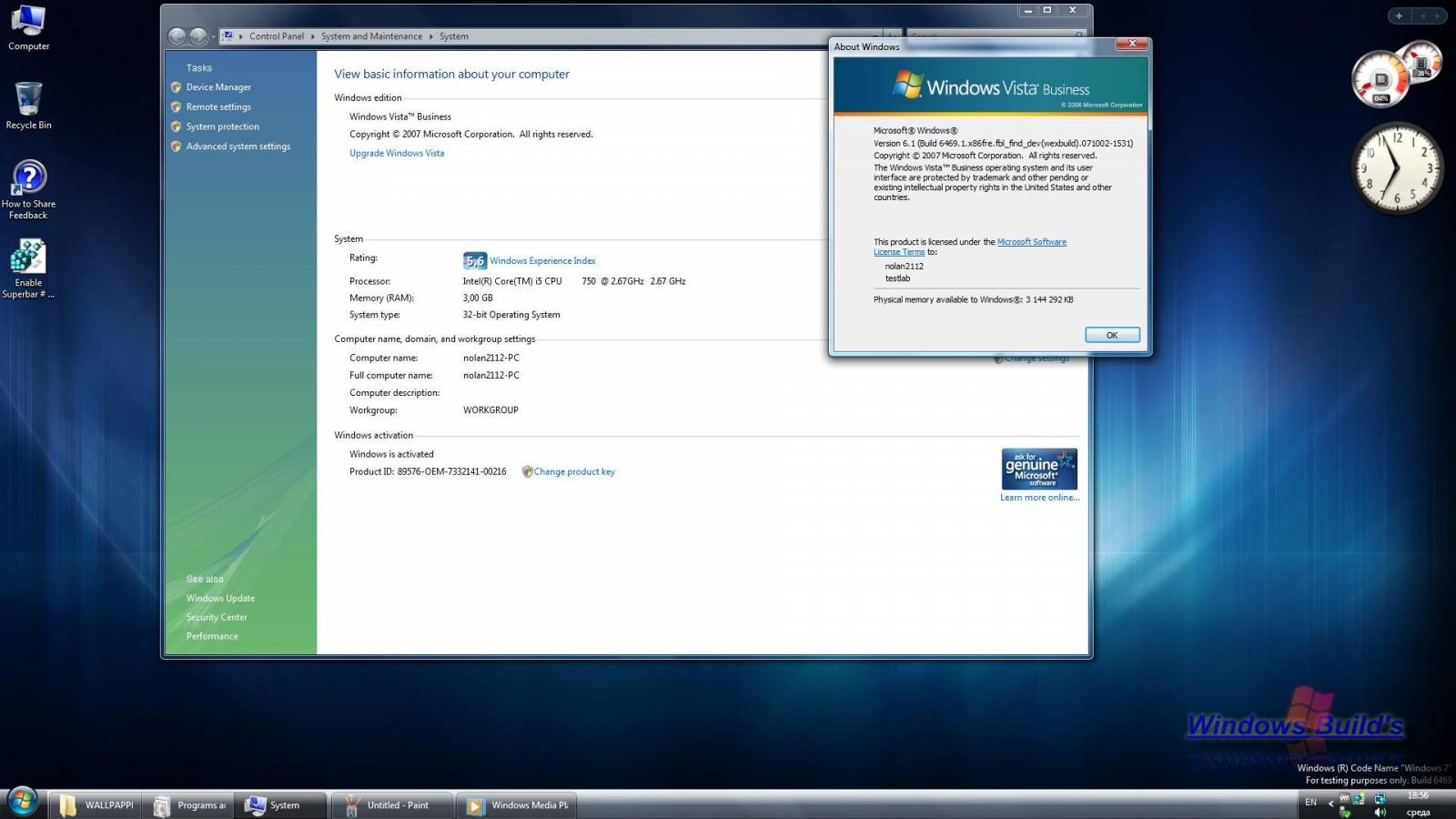Click the System breadcrumb item
This screenshot has height=819, width=1456.
pyautogui.click(x=454, y=36)
